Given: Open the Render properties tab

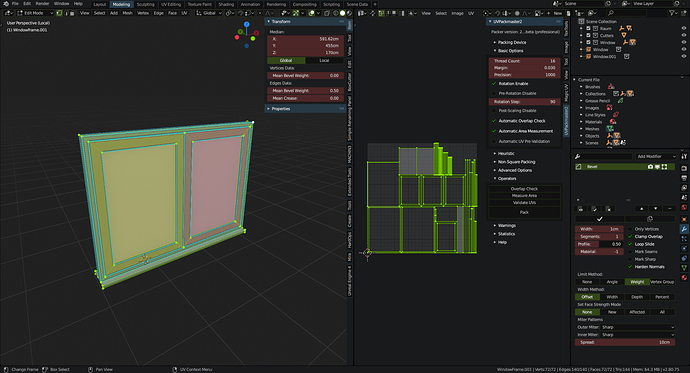Looking at the screenshot, I should coord(684,168).
